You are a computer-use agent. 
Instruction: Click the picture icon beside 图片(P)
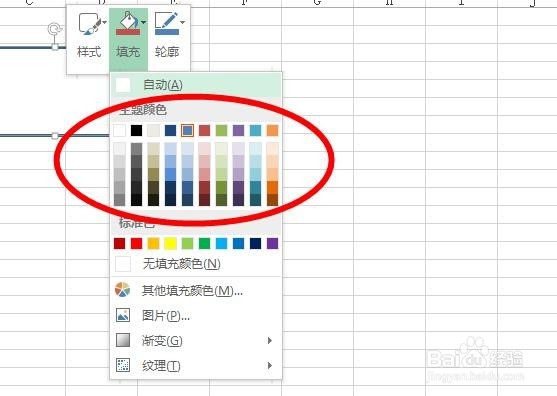point(123,315)
